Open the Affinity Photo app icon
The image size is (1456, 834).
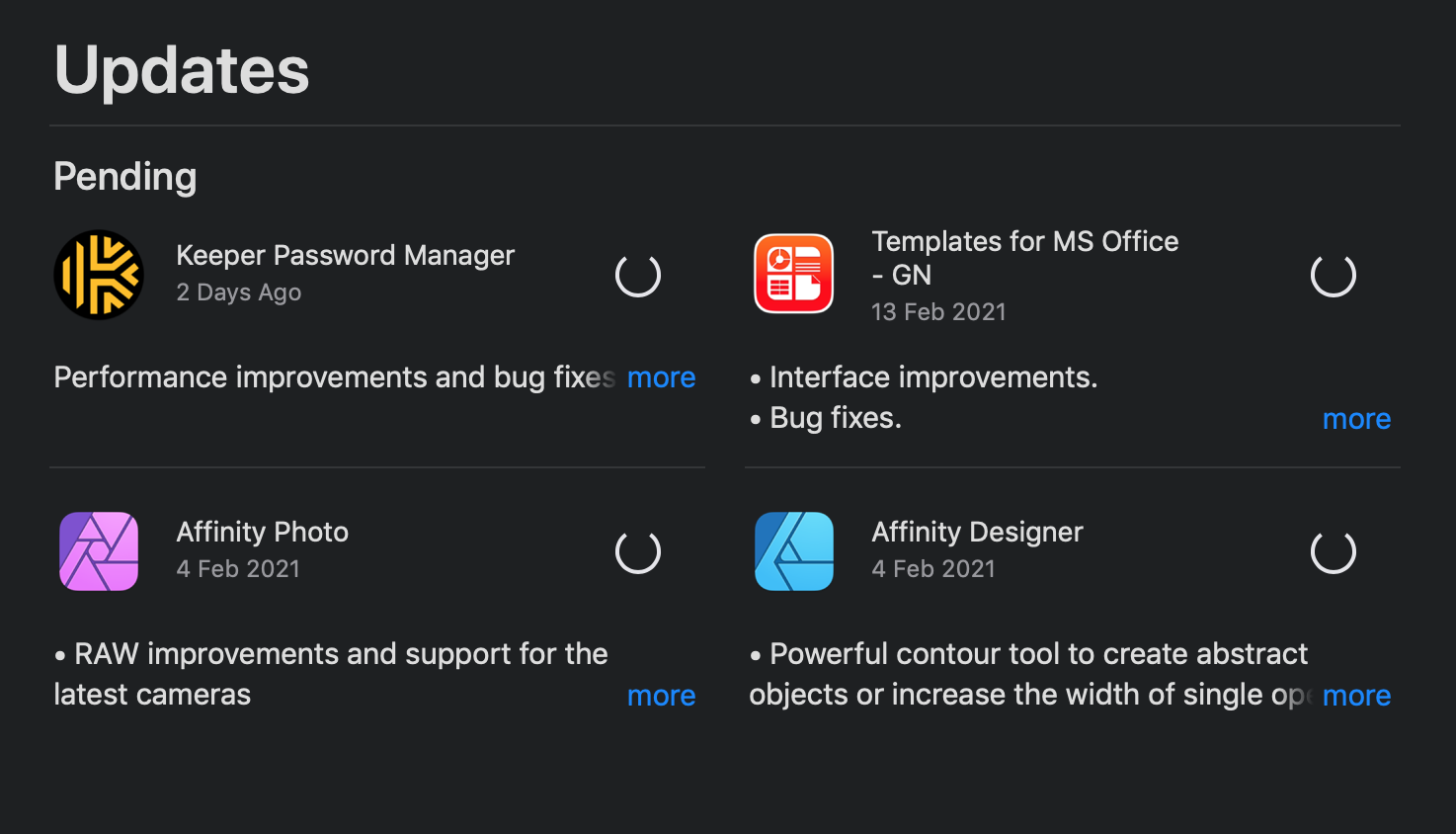click(x=99, y=551)
